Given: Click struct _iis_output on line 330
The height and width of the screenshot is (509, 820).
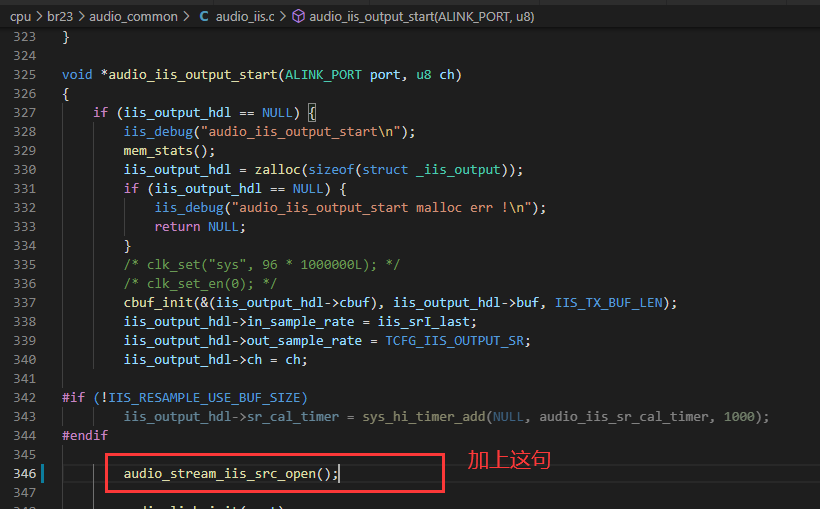Looking at the screenshot, I should click(x=432, y=170).
